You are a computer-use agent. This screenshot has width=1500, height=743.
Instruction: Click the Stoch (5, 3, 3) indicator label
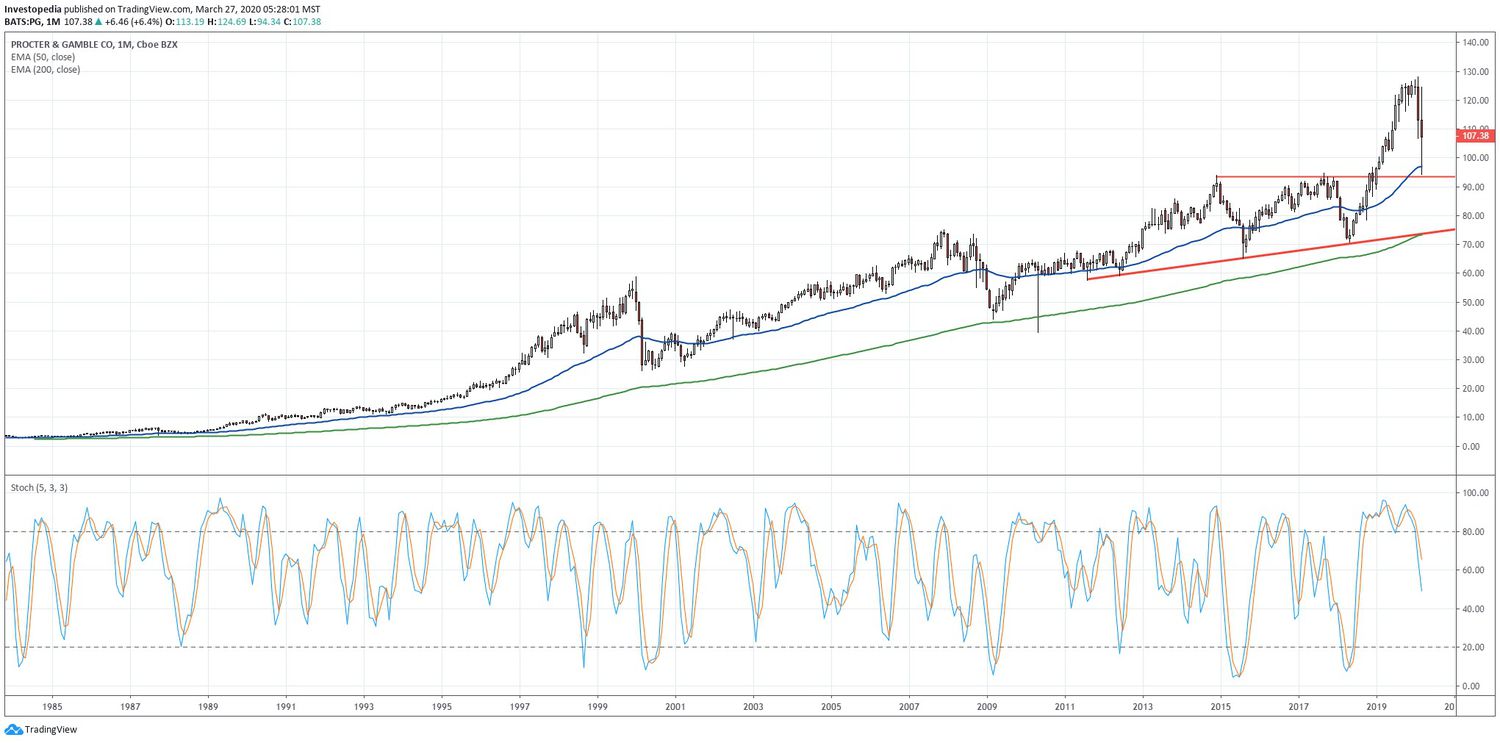coord(39,487)
